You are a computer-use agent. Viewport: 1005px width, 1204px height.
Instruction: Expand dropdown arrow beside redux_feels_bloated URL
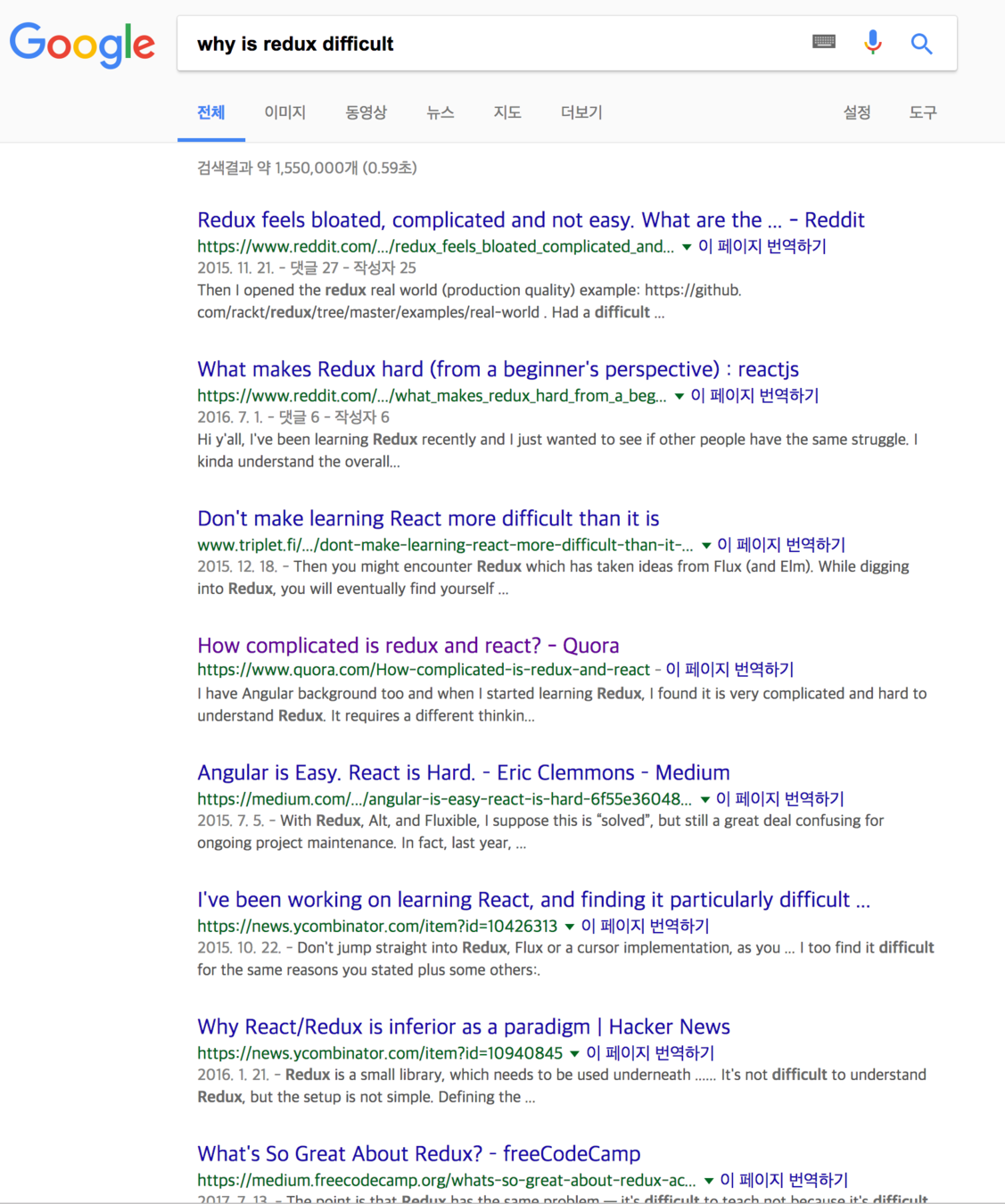coord(687,247)
